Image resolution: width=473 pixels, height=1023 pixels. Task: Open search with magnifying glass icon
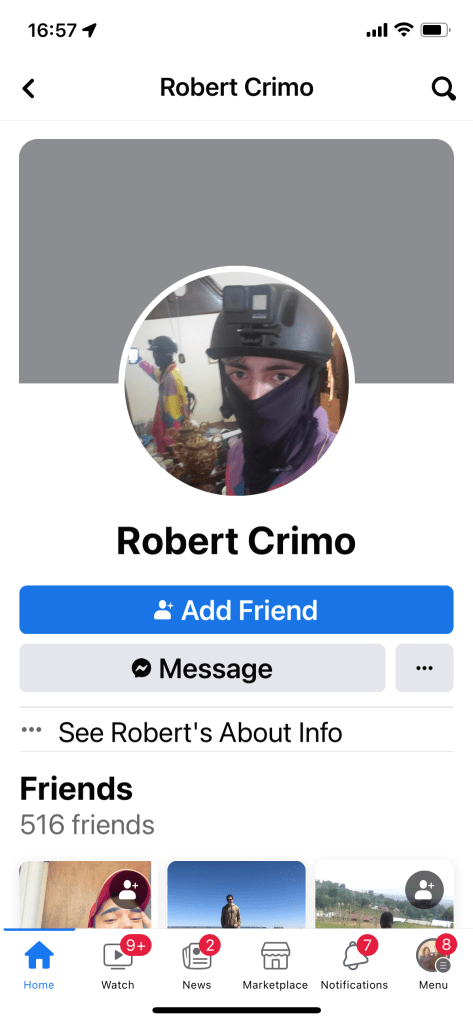pyautogui.click(x=444, y=88)
